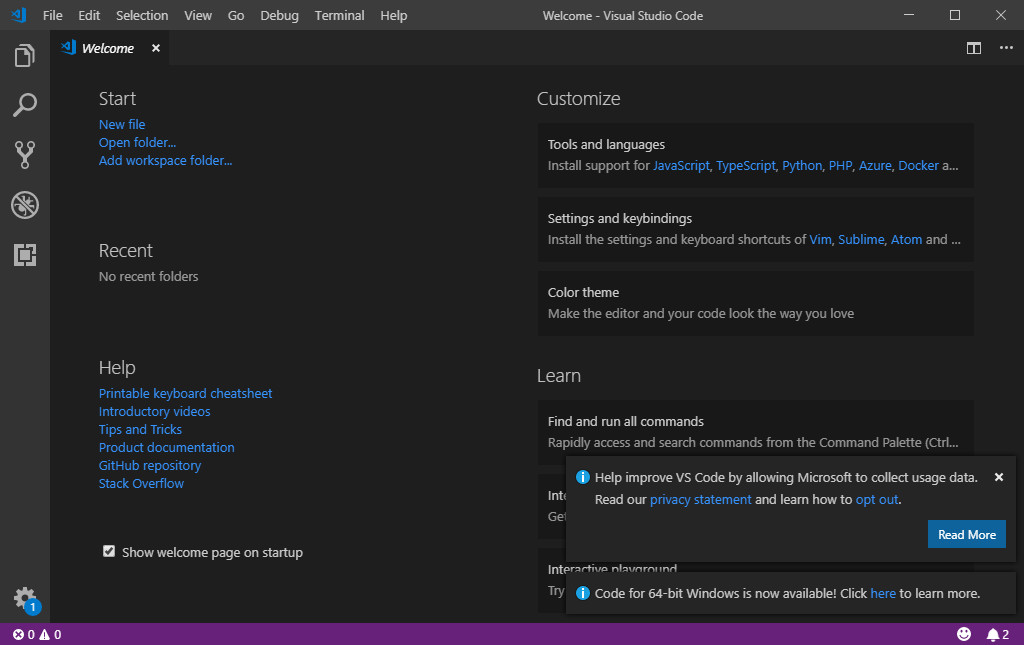Image resolution: width=1024 pixels, height=645 pixels.
Task: Open the Explorer view in activity bar
Action: coord(25,55)
